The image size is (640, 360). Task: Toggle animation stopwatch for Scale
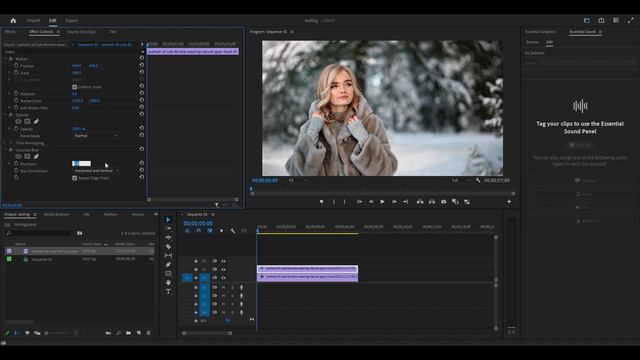(16, 72)
